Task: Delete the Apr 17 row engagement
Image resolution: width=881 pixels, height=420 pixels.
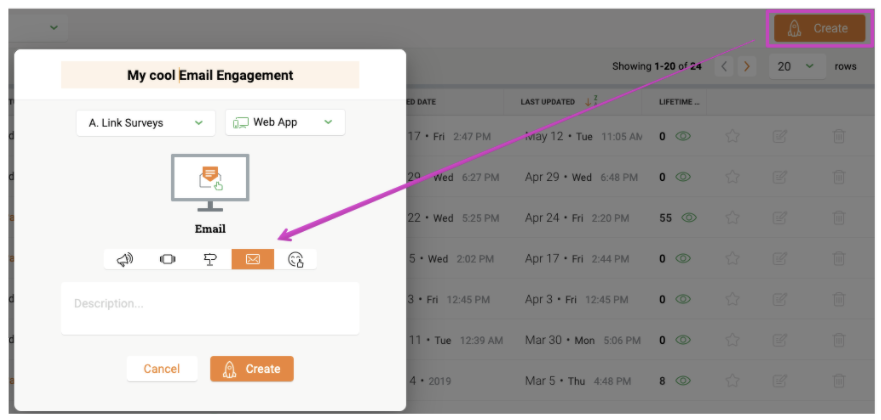Action: (x=838, y=259)
